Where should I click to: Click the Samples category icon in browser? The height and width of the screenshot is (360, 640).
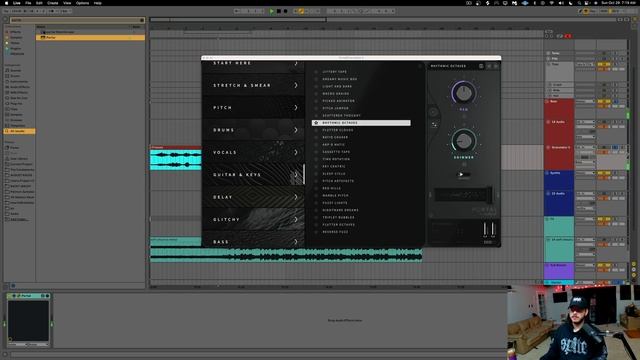[7, 115]
